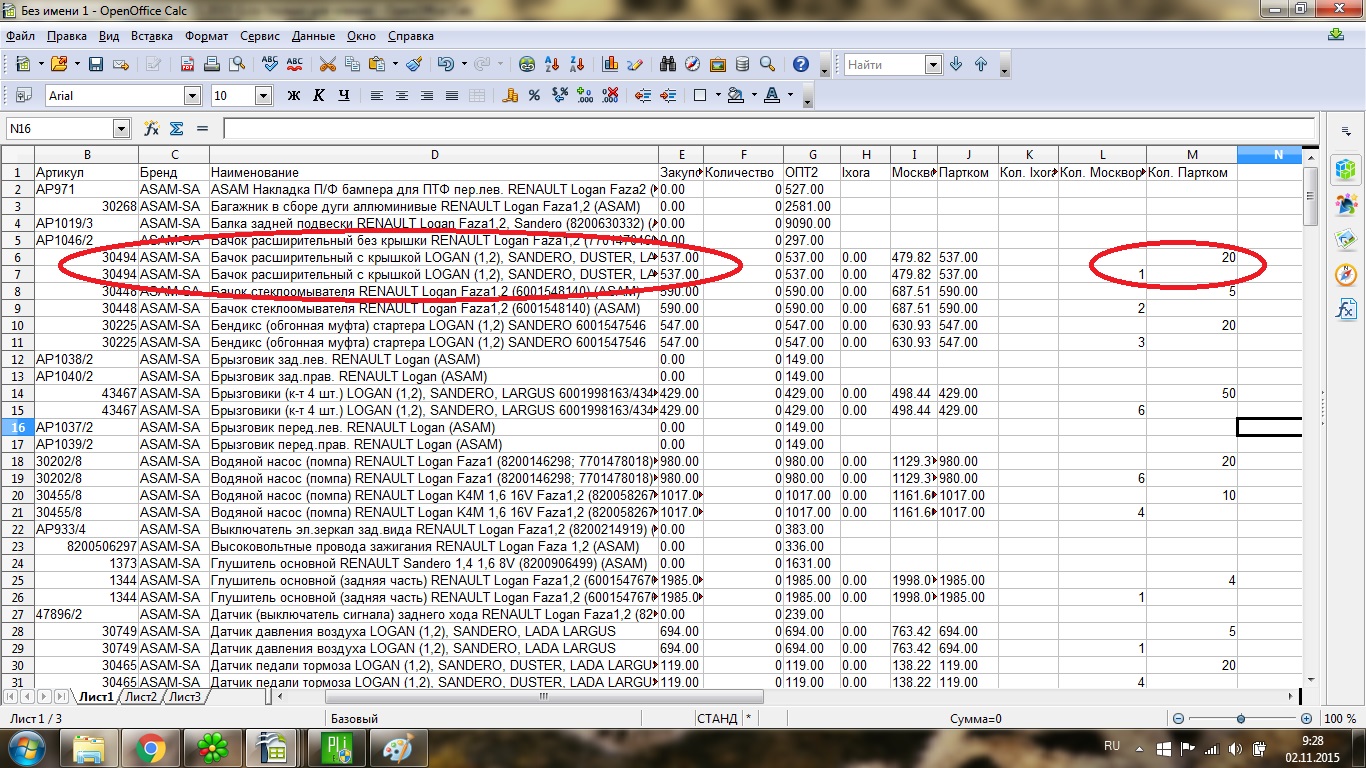Apply percent number format
This screenshot has height=768, width=1366.
pyautogui.click(x=535, y=95)
